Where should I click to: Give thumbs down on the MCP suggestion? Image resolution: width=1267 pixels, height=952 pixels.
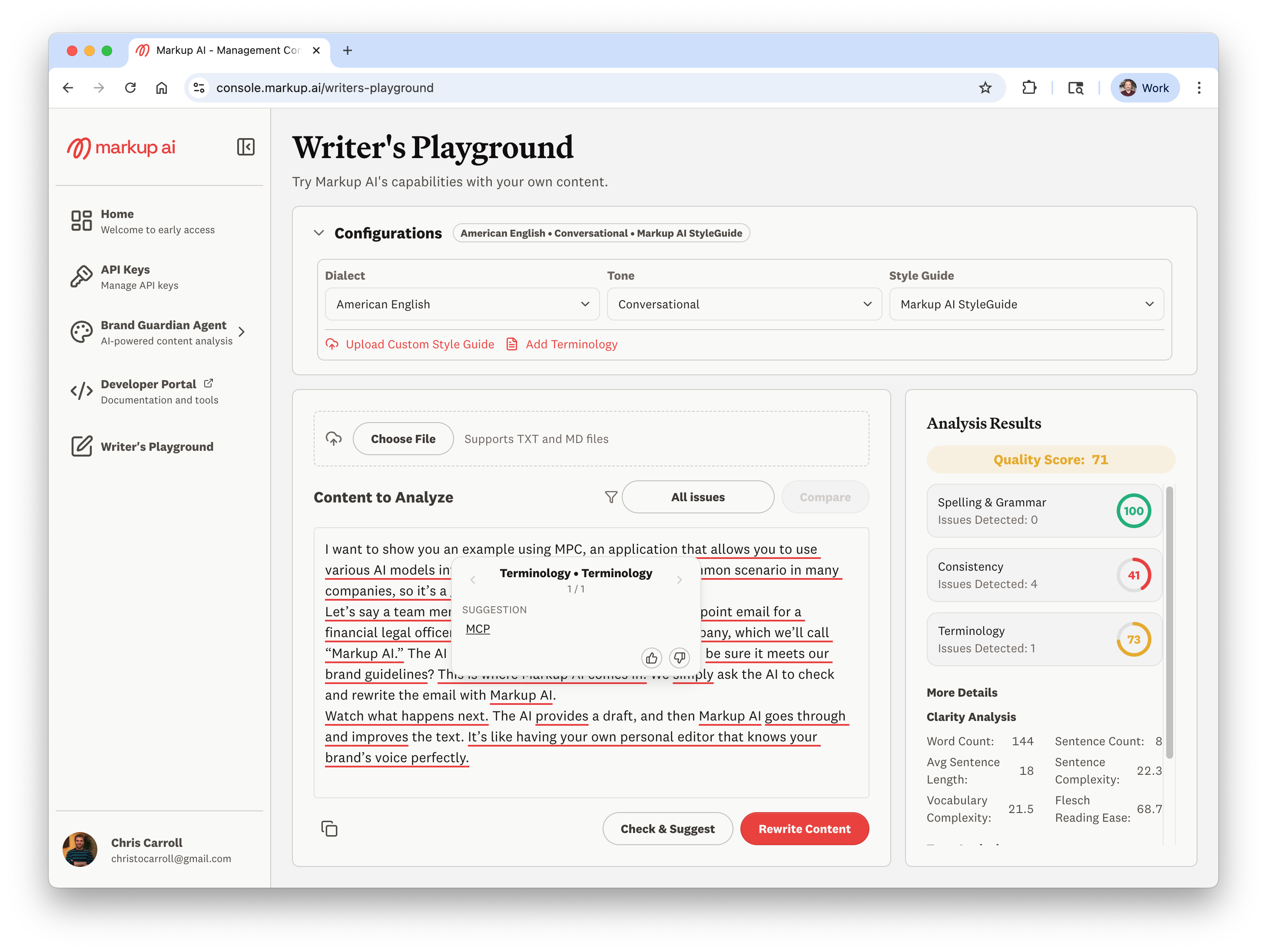click(679, 658)
